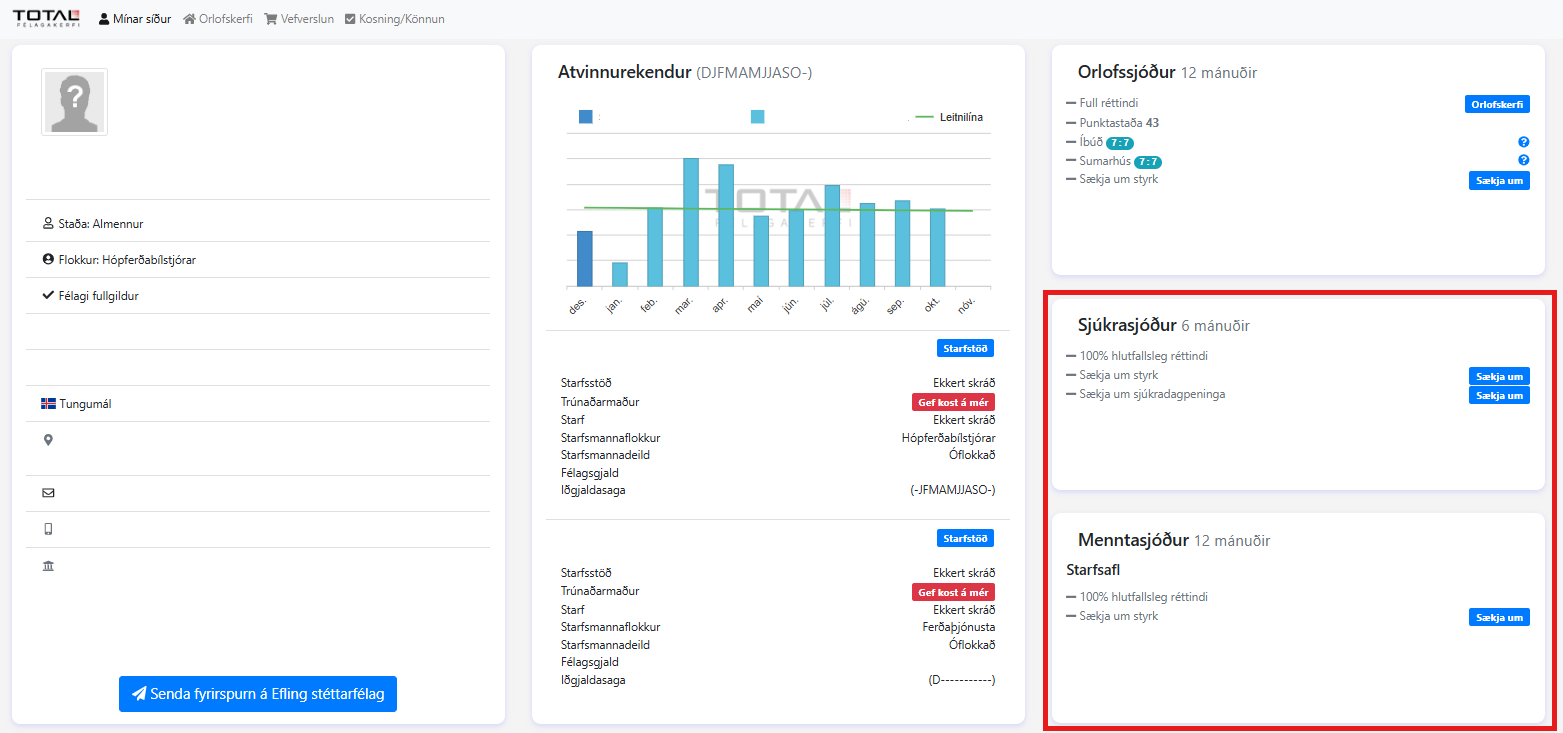Click Sækja um in the Menntasjóður card

1499,617
